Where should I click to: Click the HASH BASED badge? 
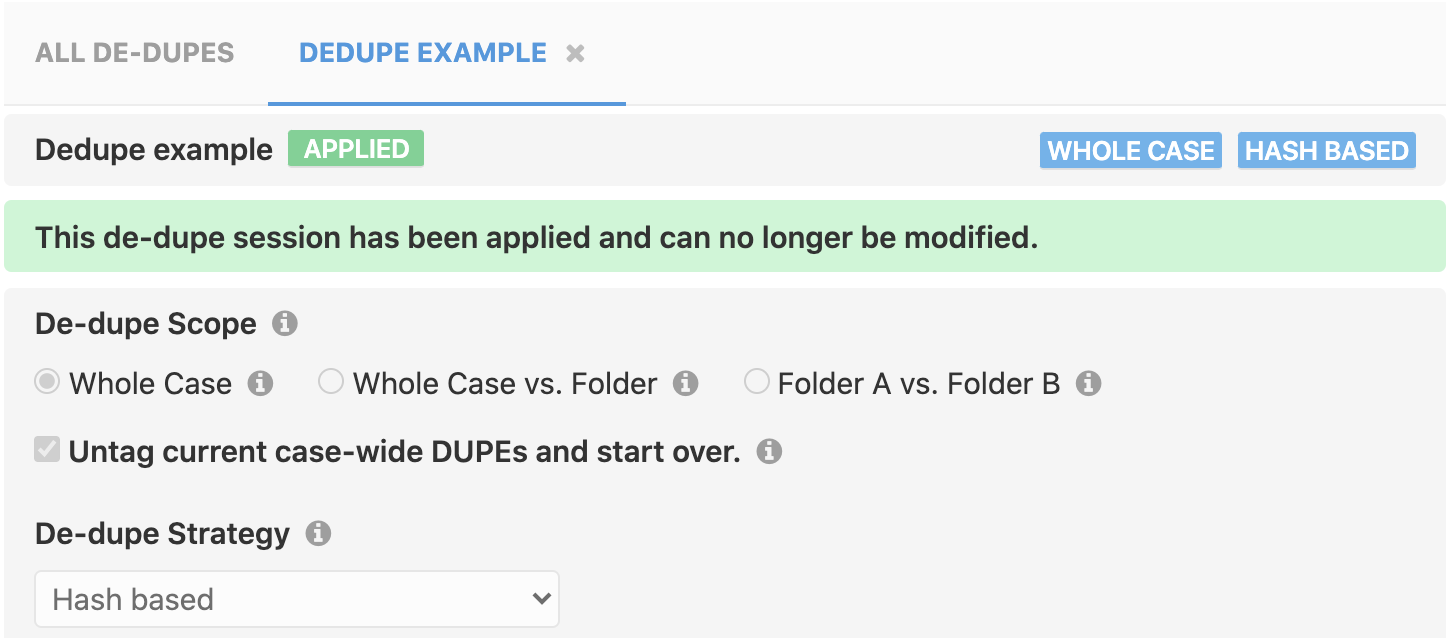tap(1326, 150)
